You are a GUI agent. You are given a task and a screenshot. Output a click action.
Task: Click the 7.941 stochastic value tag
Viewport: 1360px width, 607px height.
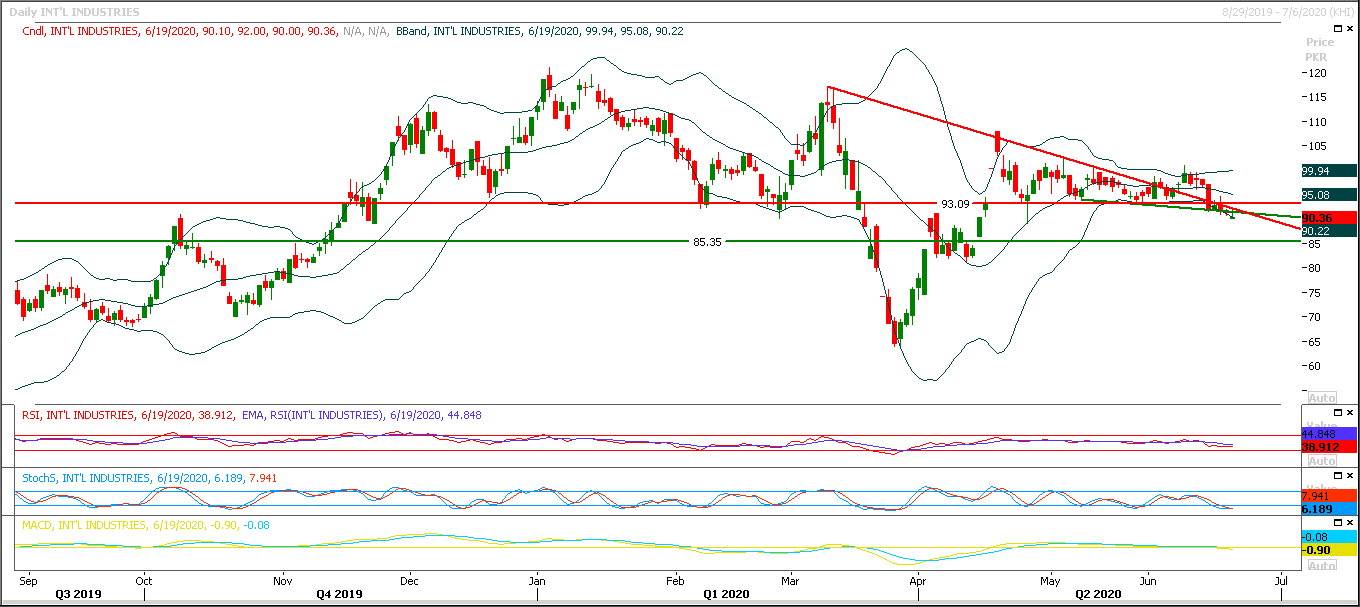pos(1328,496)
